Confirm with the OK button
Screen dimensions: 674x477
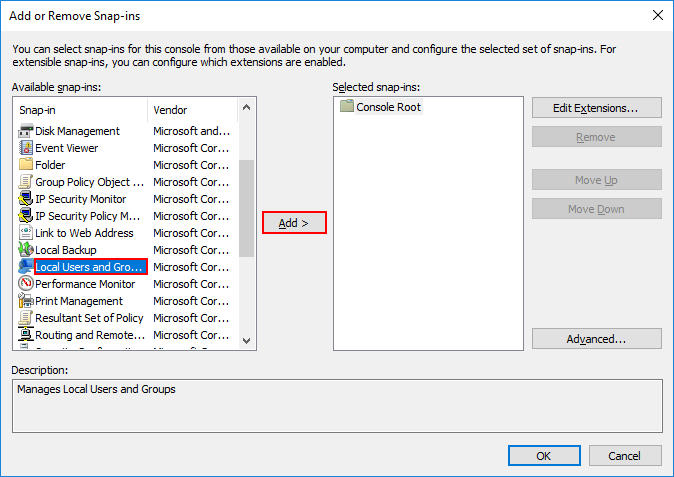click(543, 456)
